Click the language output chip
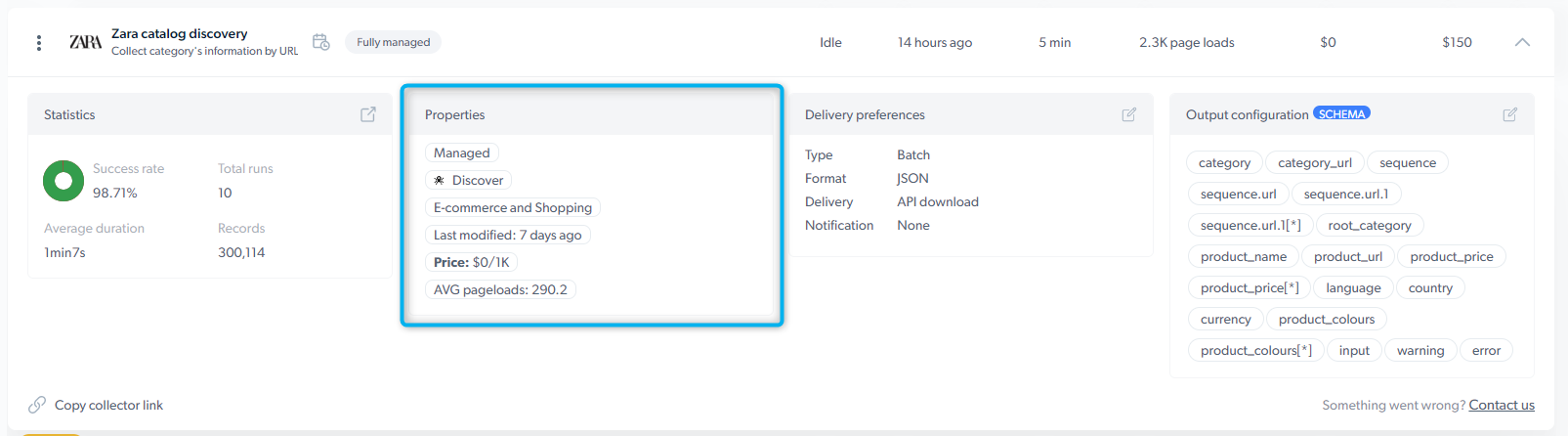Screen dimensions: 1568x436 click(1353, 287)
